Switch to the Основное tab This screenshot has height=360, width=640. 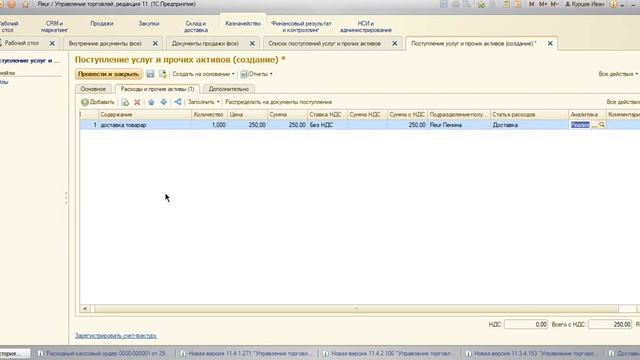[x=93, y=89]
